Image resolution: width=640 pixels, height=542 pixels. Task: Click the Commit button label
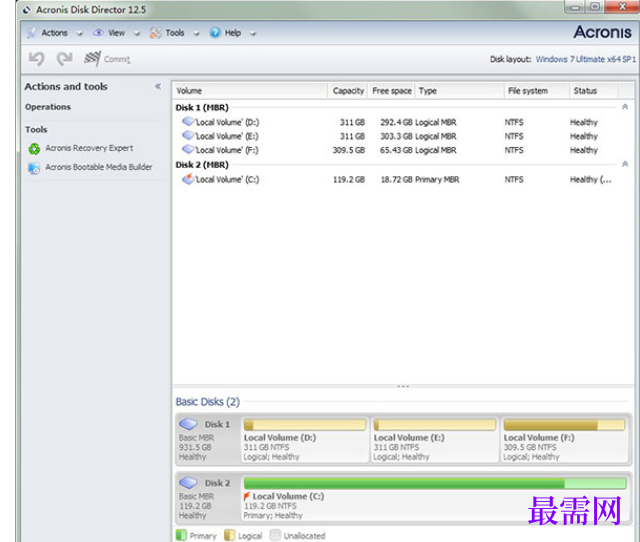(x=117, y=60)
